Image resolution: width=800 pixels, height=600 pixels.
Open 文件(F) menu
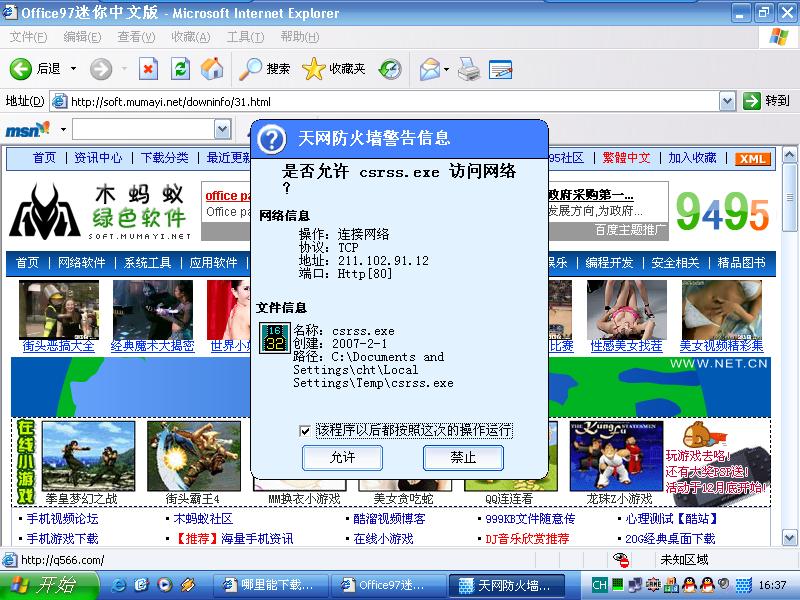click(x=28, y=37)
